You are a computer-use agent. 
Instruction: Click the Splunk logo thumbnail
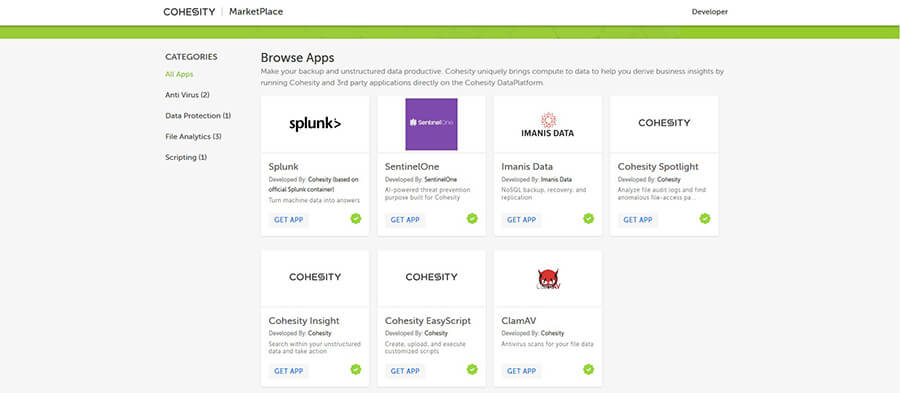pos(315,124)
